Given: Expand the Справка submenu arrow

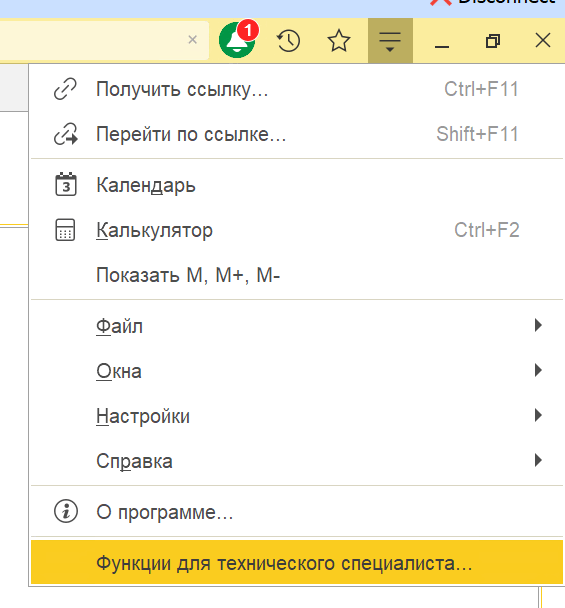Looking at the screenshot, I should (x=538, y=460).
